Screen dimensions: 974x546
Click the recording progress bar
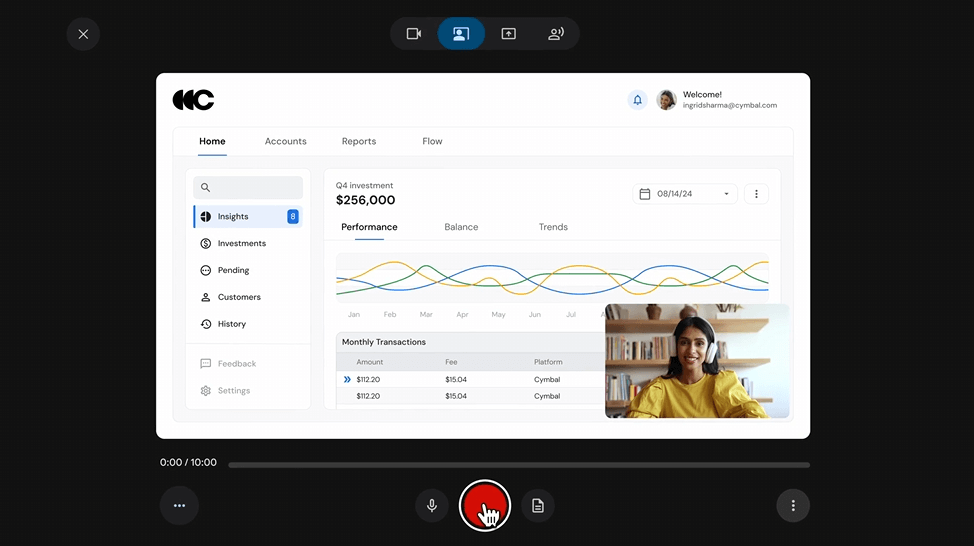pyautogui.click(x=519, y=465)
